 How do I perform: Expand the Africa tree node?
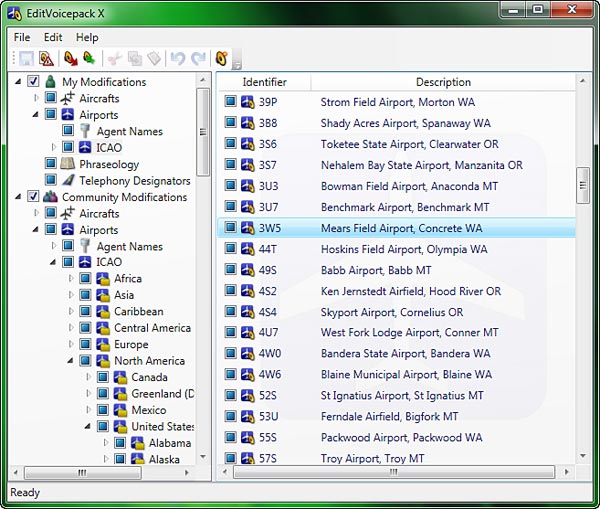coord(71,279)
